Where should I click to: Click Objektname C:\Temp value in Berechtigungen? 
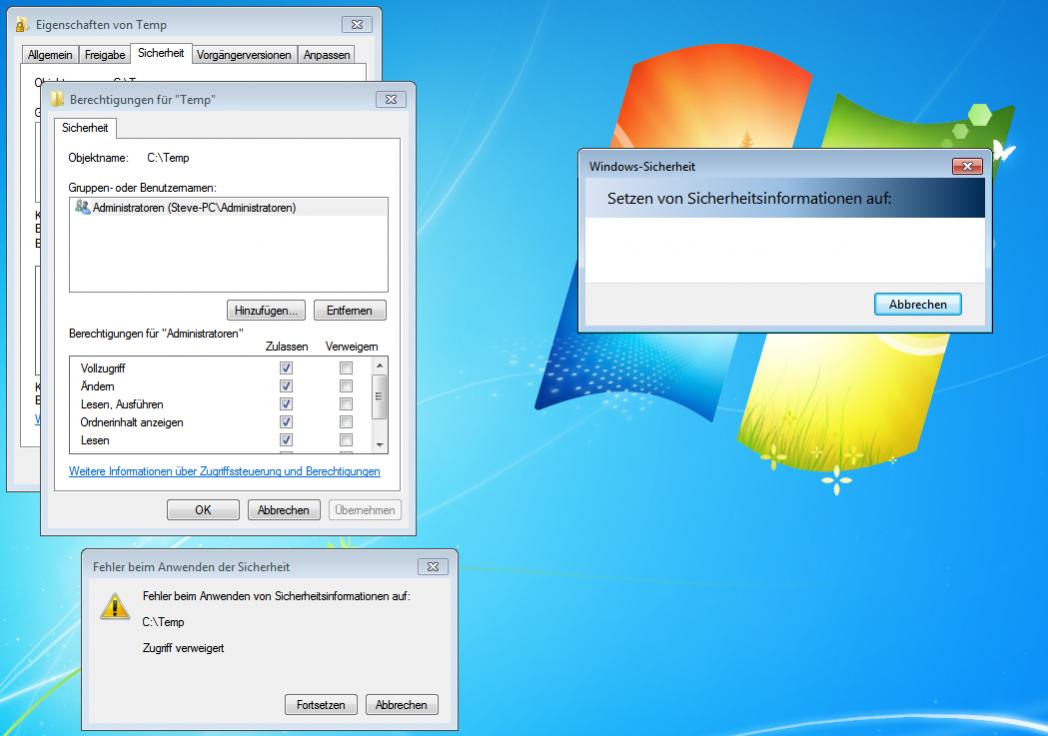(168, 158)
